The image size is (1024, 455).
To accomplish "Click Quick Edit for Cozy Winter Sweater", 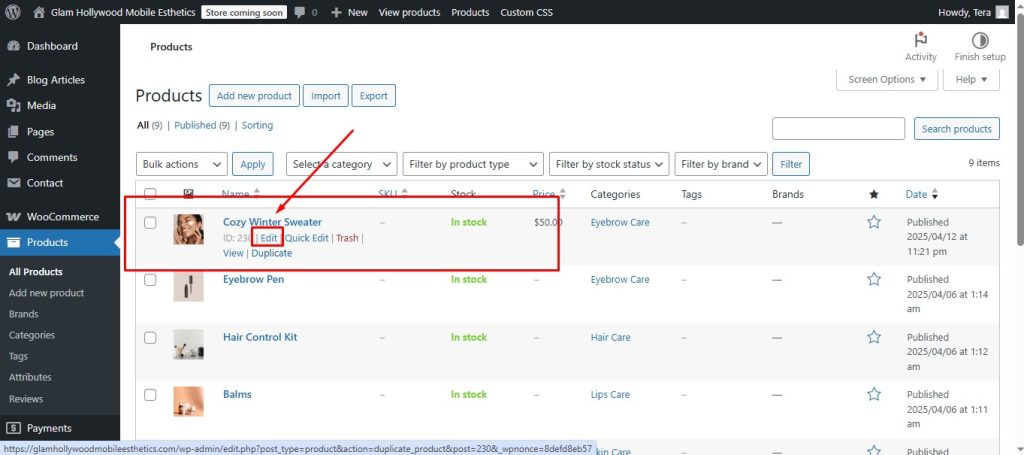I will pyautogui.click(x=306, y=238).
